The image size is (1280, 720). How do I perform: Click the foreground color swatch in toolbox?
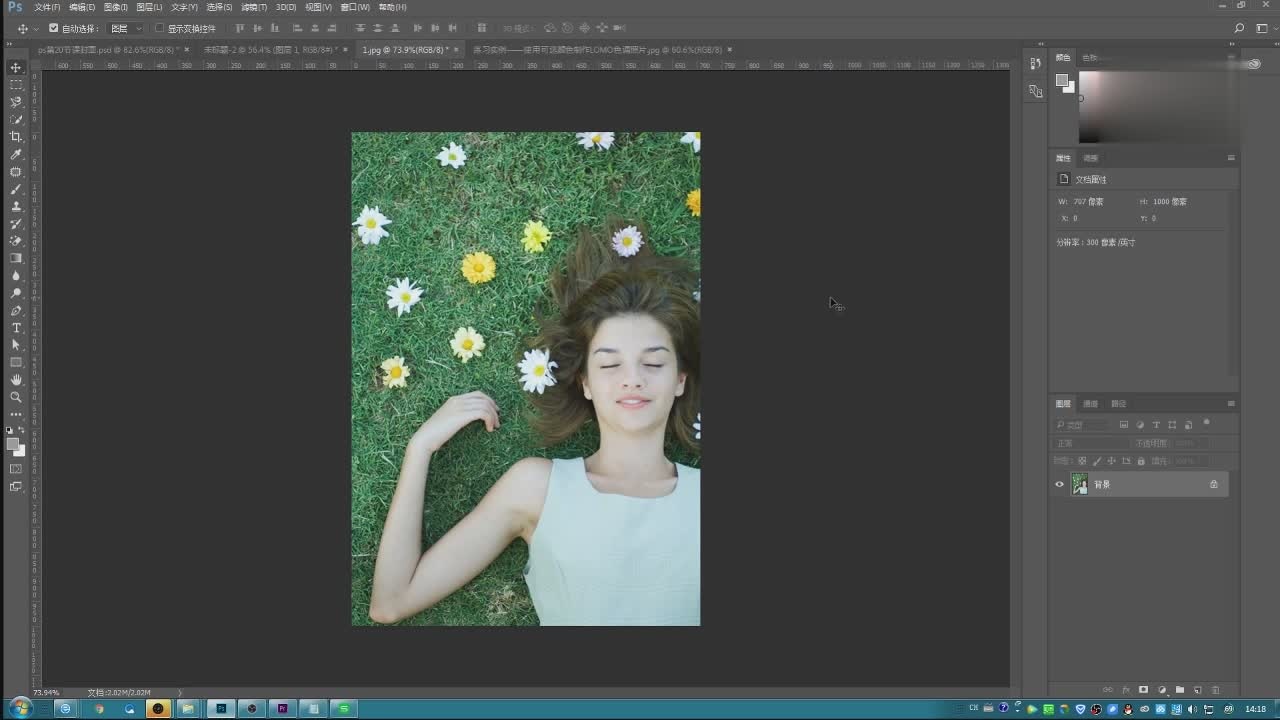click(13, 444)
